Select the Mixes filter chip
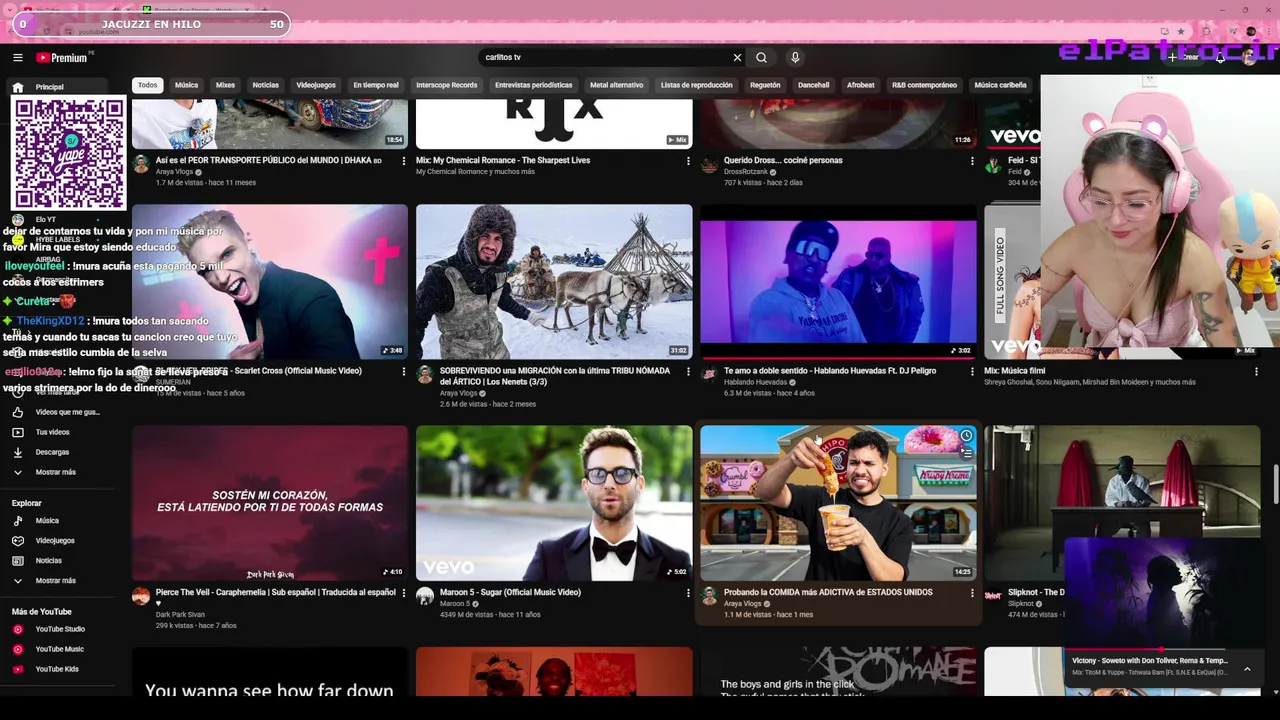 [x=225, y=85]
